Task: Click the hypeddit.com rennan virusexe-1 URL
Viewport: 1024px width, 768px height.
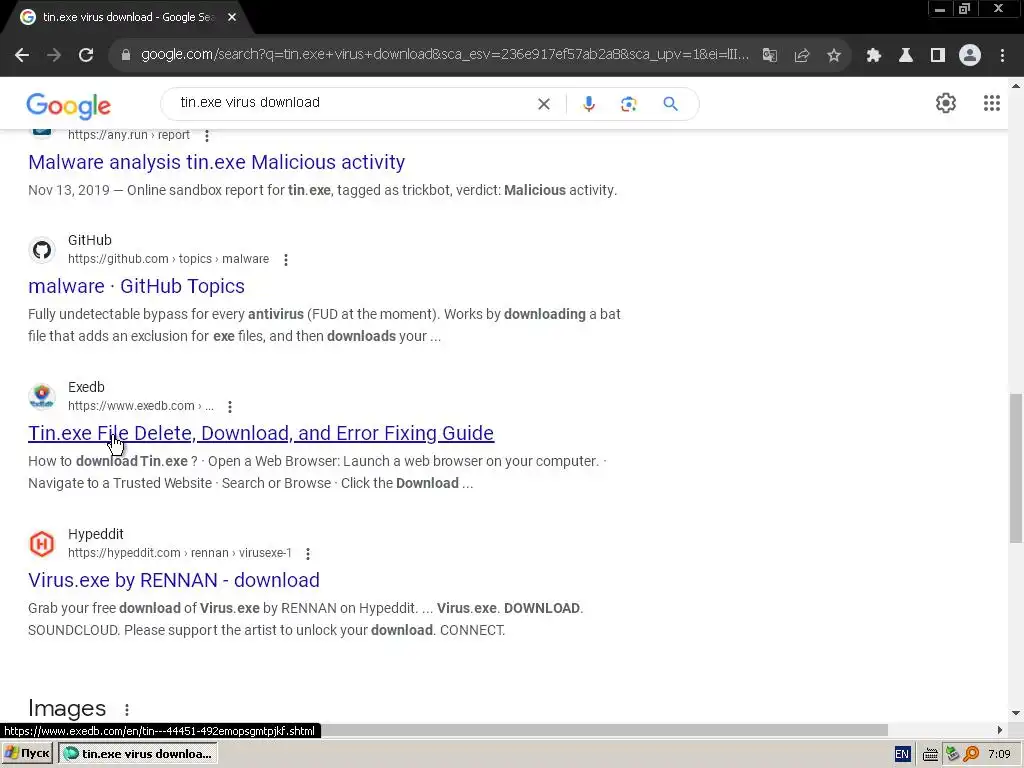Action: 180,552
